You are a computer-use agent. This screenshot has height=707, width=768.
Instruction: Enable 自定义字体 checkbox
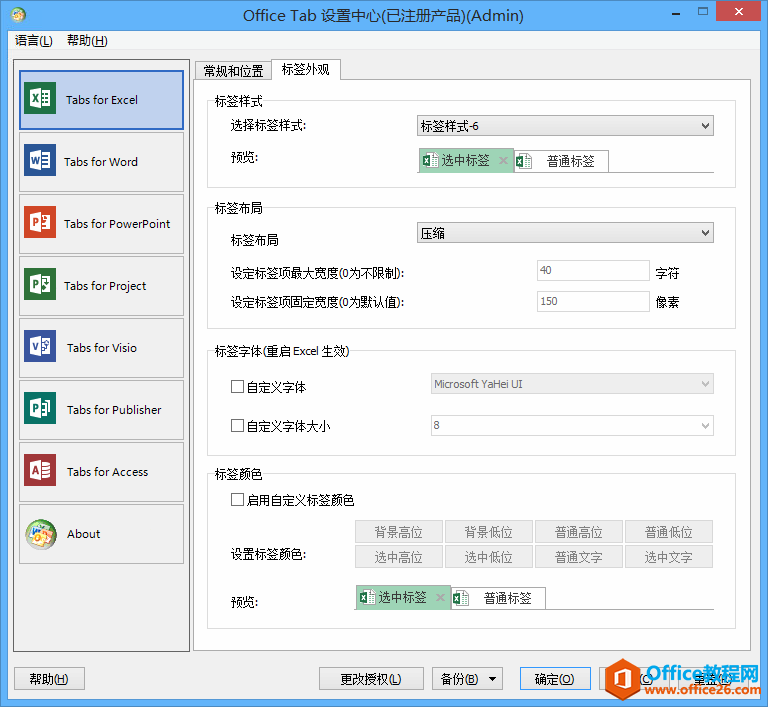pyautogui.click(x=237, y=387)
